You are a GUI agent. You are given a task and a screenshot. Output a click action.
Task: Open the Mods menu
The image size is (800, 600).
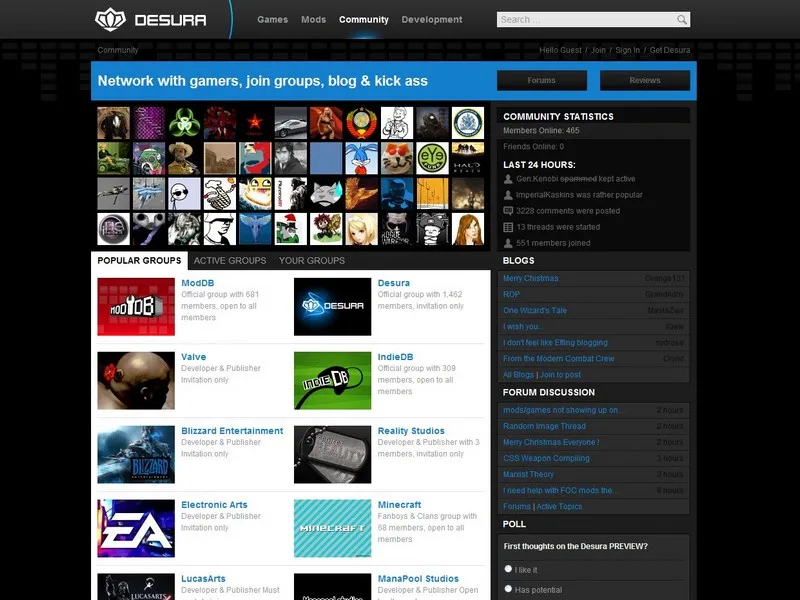[313, 19]
